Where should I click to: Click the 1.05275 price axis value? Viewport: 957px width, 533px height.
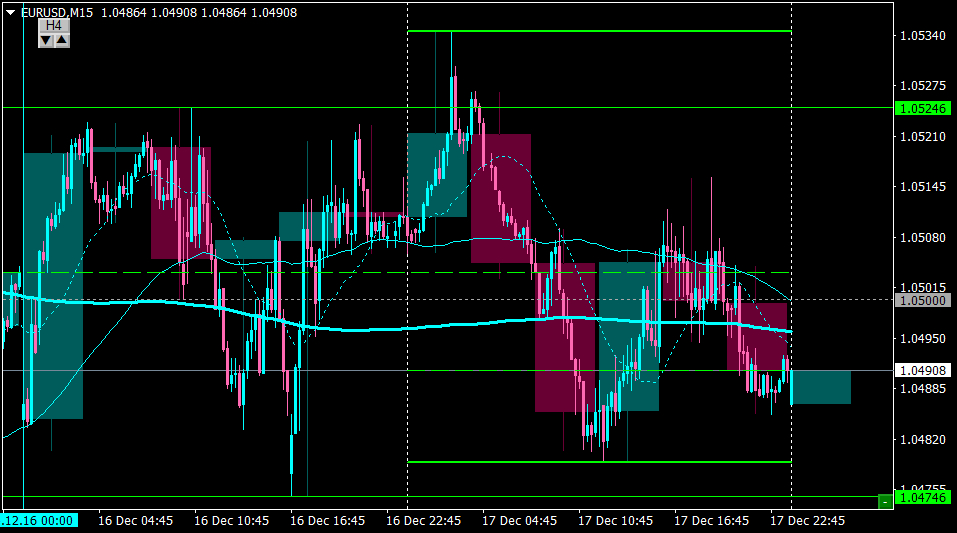coord(923,86)
